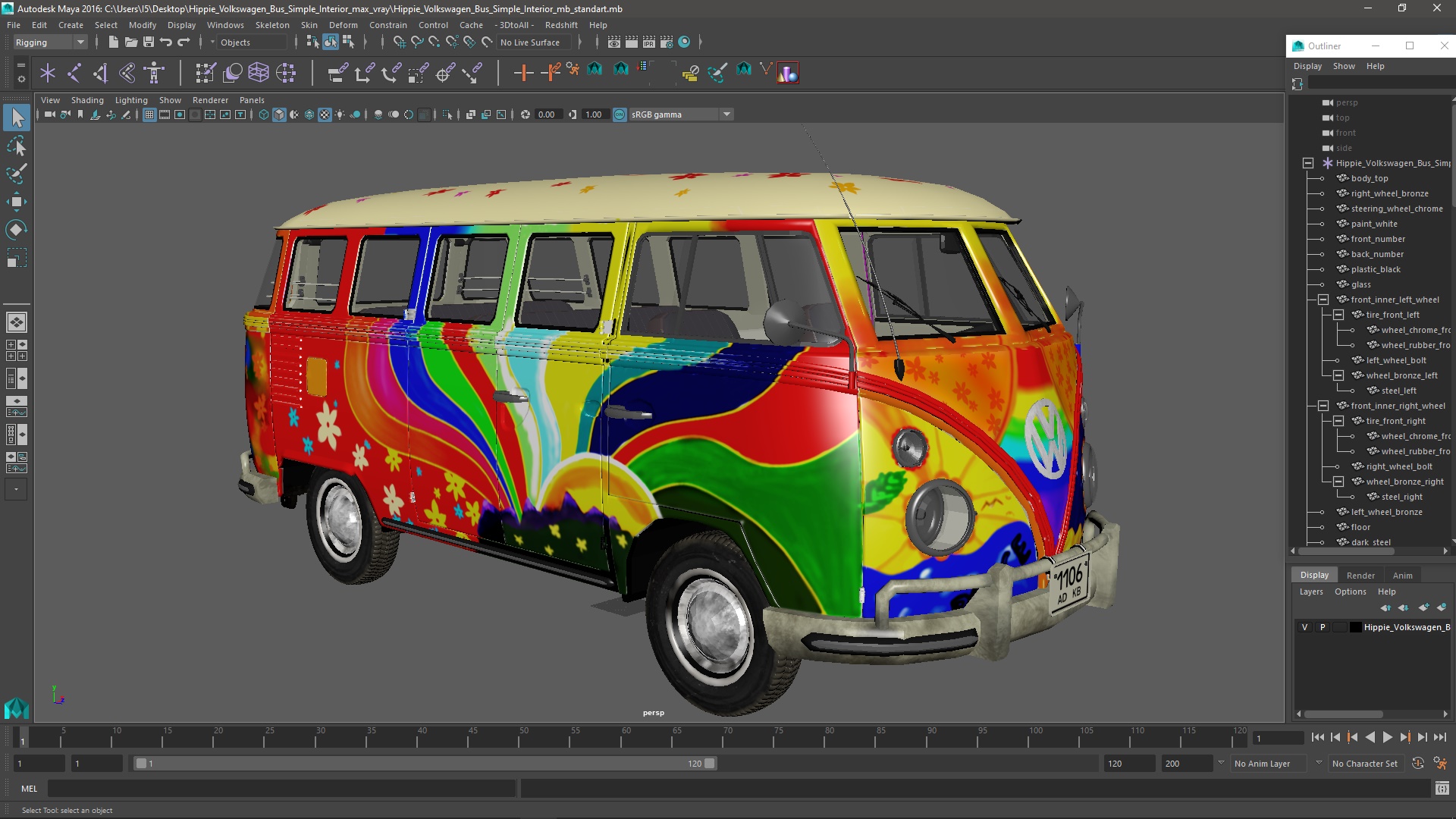Click the play forward button

point(1388,737)
